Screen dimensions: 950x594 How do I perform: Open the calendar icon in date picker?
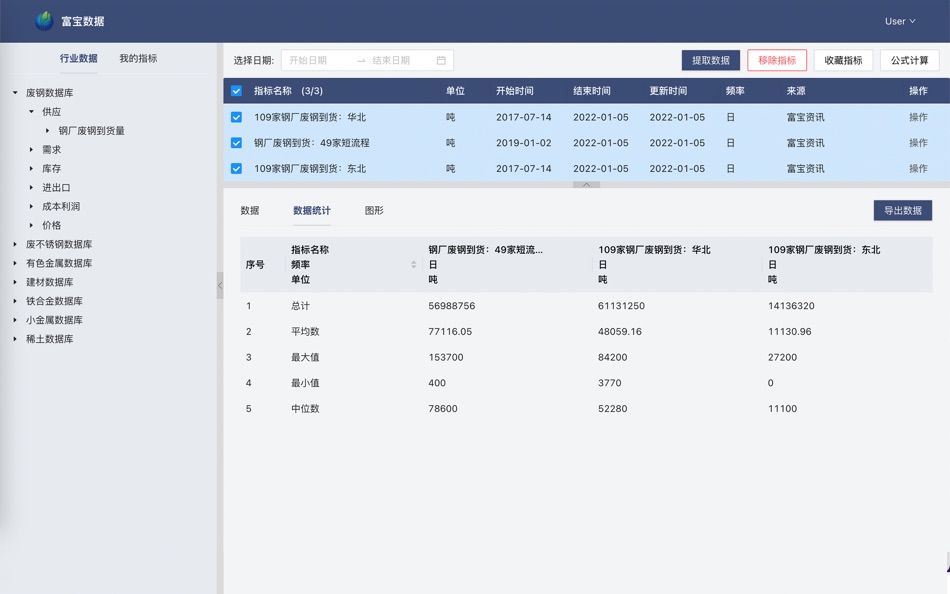click(x=441, y=60)
